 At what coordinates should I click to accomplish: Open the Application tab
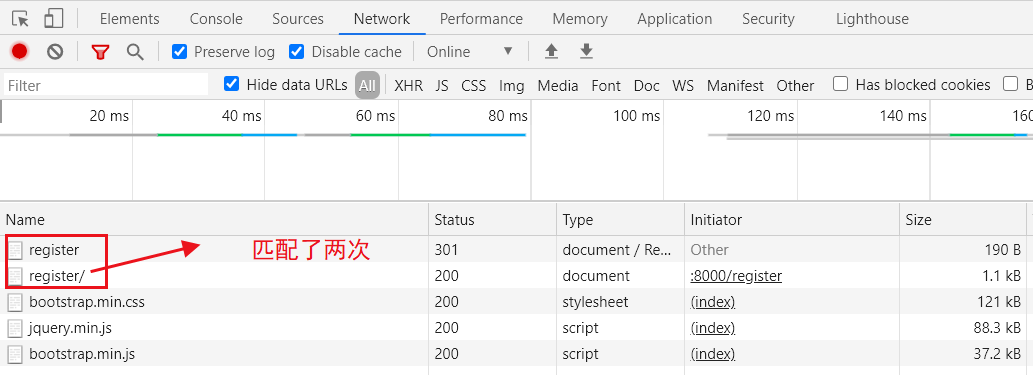coord(675,19)
